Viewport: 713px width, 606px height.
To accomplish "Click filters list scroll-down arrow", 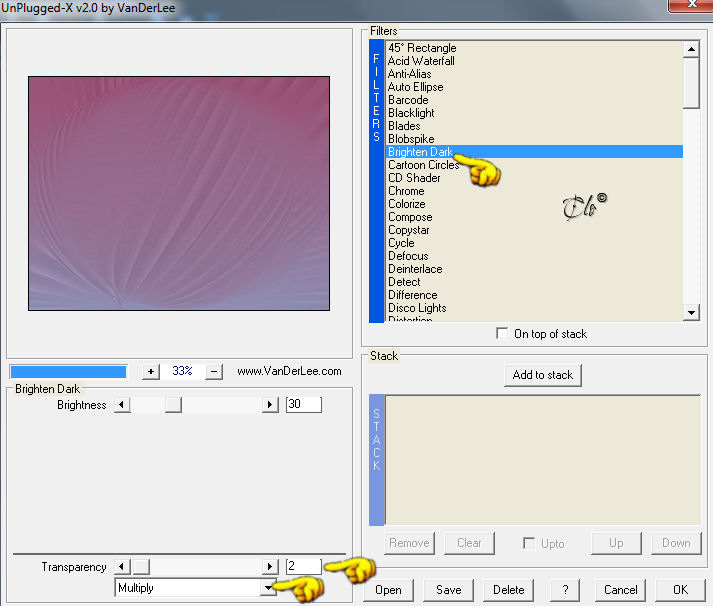I will tap(691, 312).
